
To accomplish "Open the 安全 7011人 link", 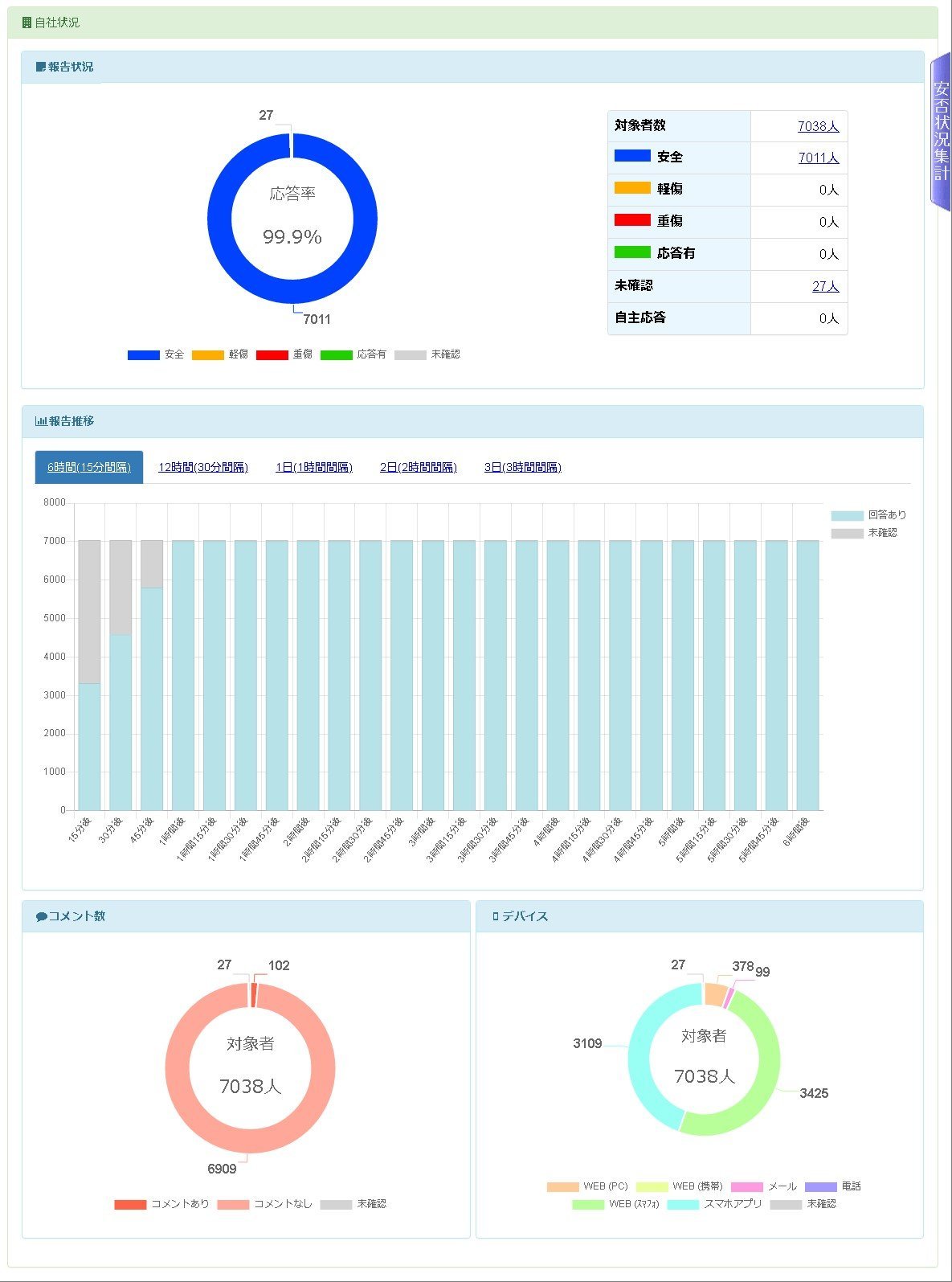I will click(818, 158).
